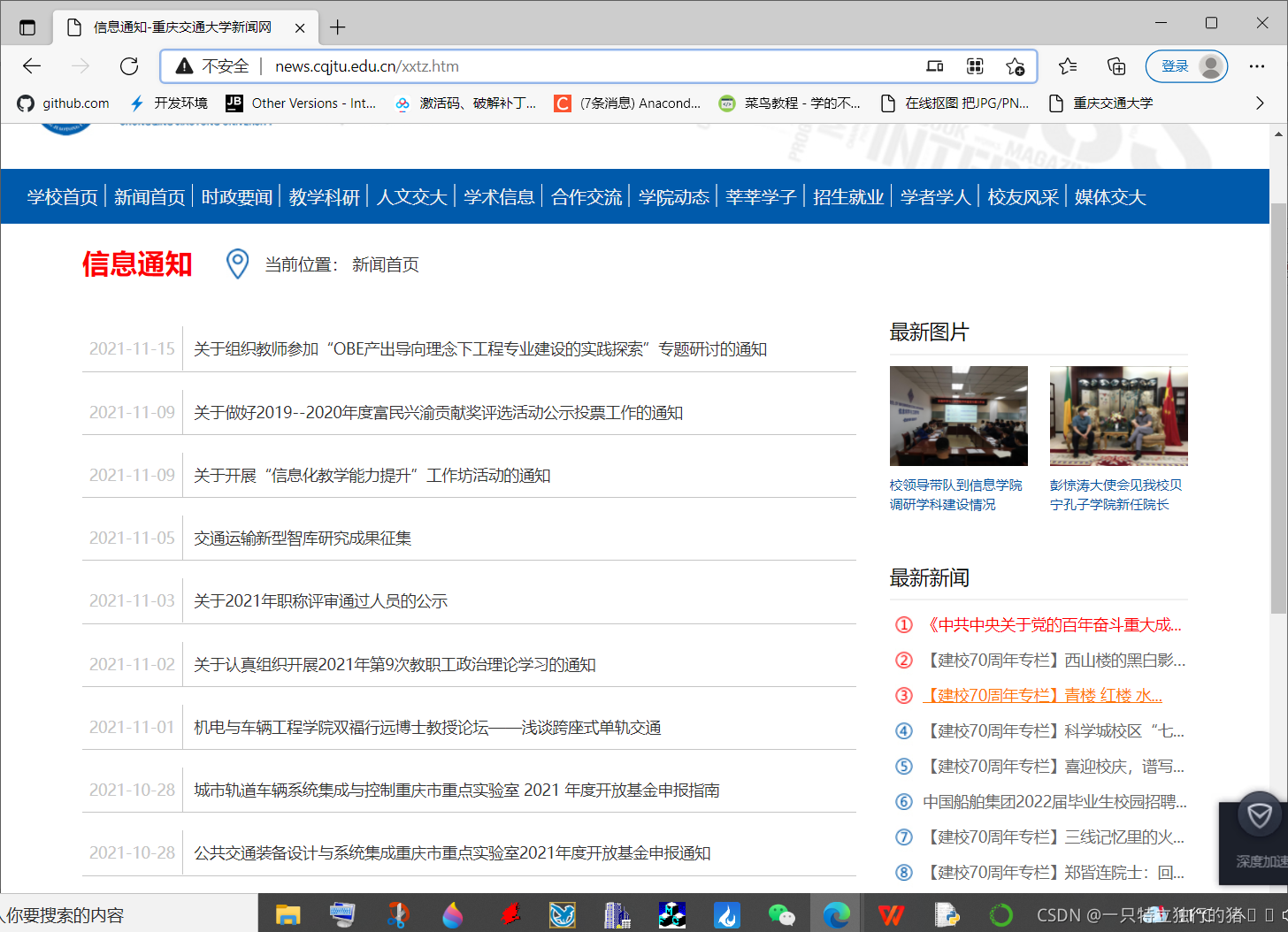This screenshot has width=1288, height=932.
Task: Click the 登录 sign-in button
Action: point(1186,66)
